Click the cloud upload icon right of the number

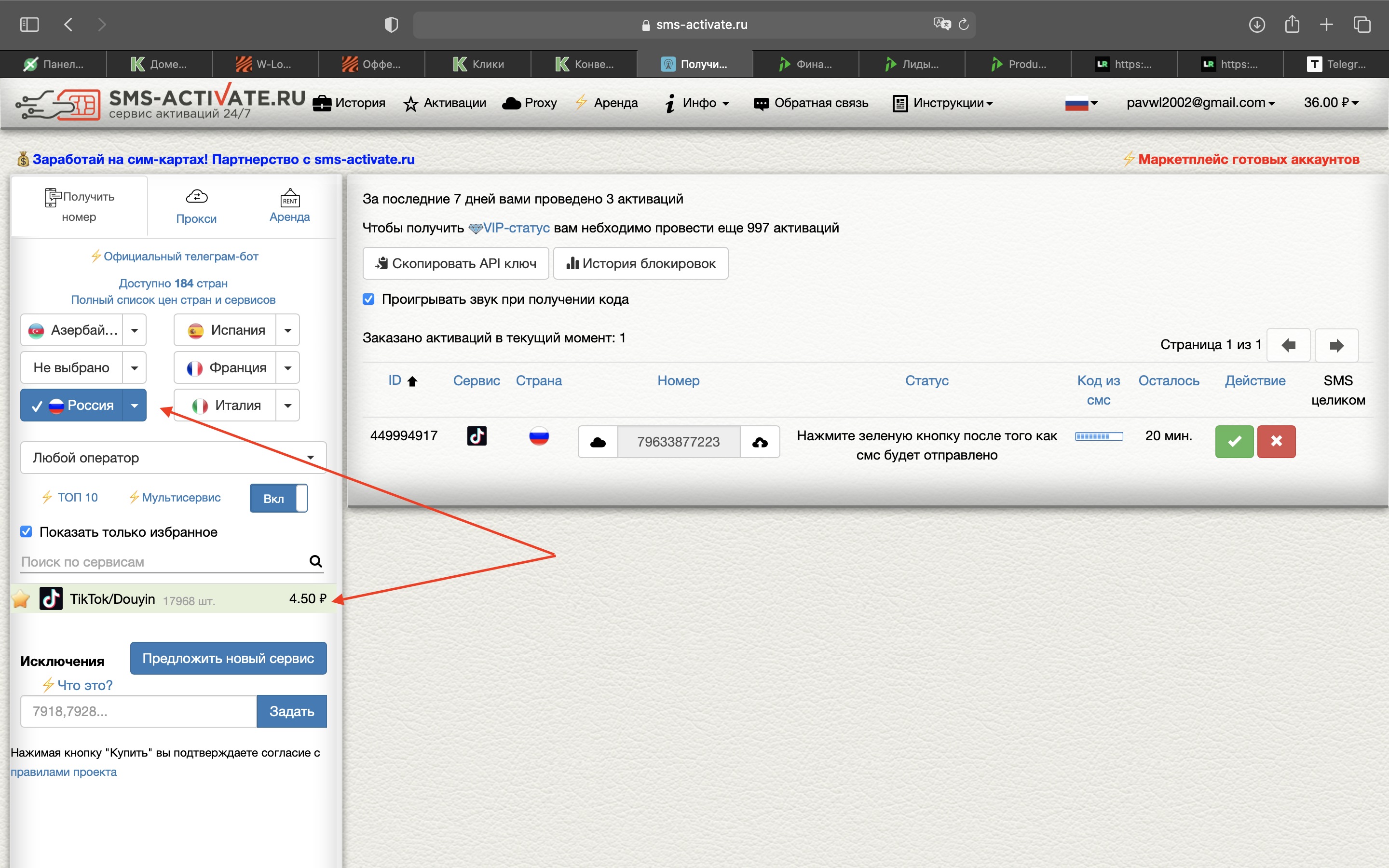[x=759, y=441]
